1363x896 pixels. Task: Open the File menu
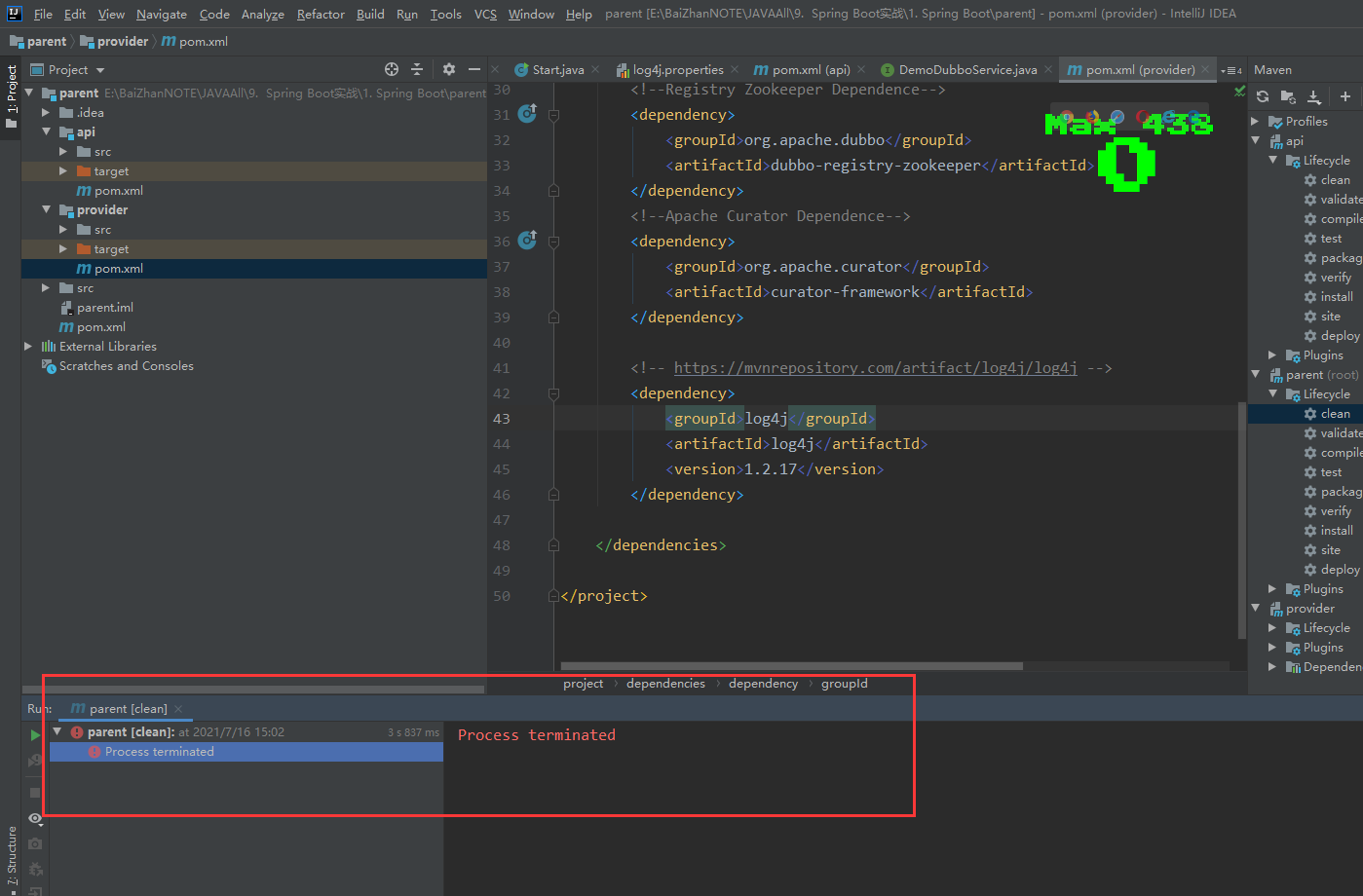tap(43, 14)
